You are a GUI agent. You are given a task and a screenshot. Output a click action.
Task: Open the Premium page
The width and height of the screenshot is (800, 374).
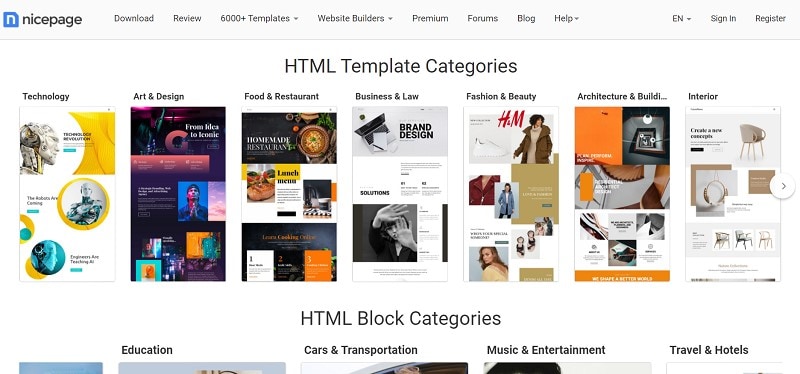(x=430, y=18)
